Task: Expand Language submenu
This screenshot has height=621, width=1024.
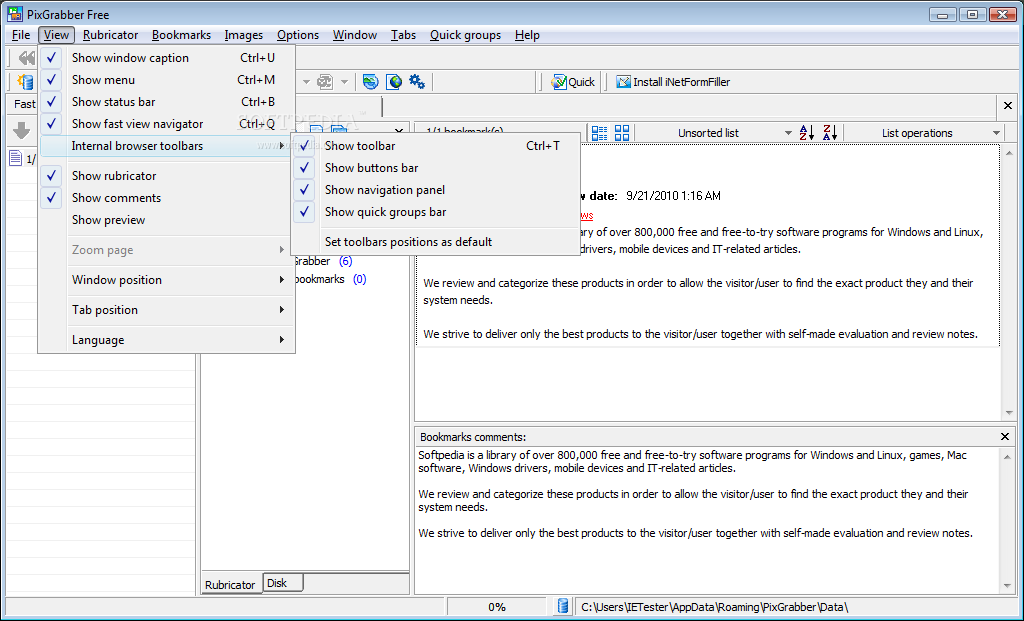Action: [167, 340]
